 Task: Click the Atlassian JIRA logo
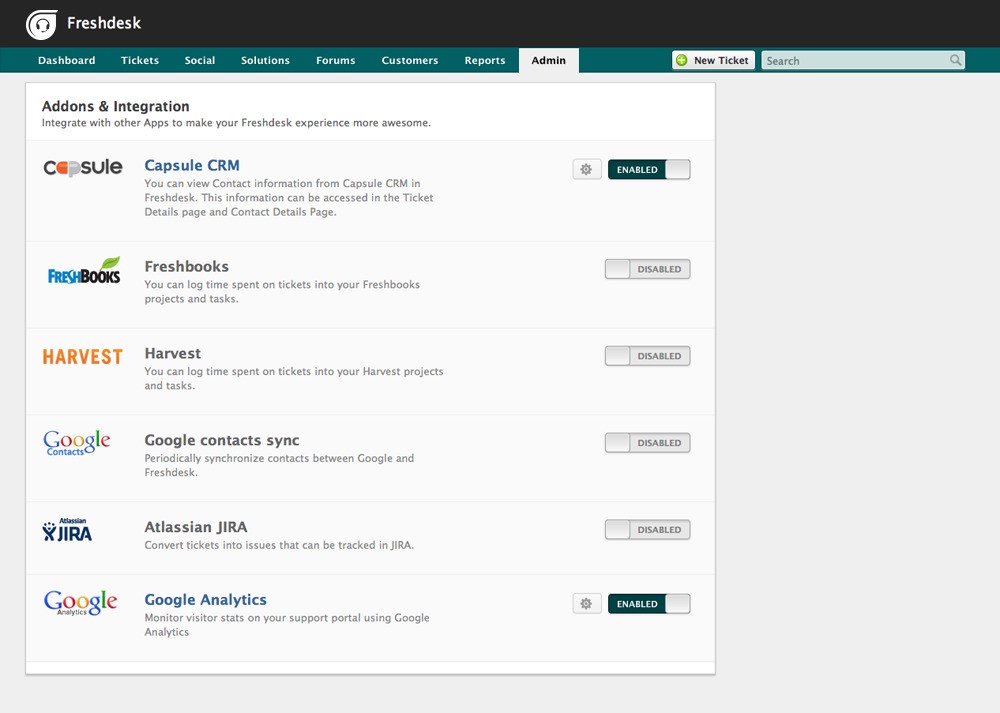pyautogui.click(x=68, y=530)
